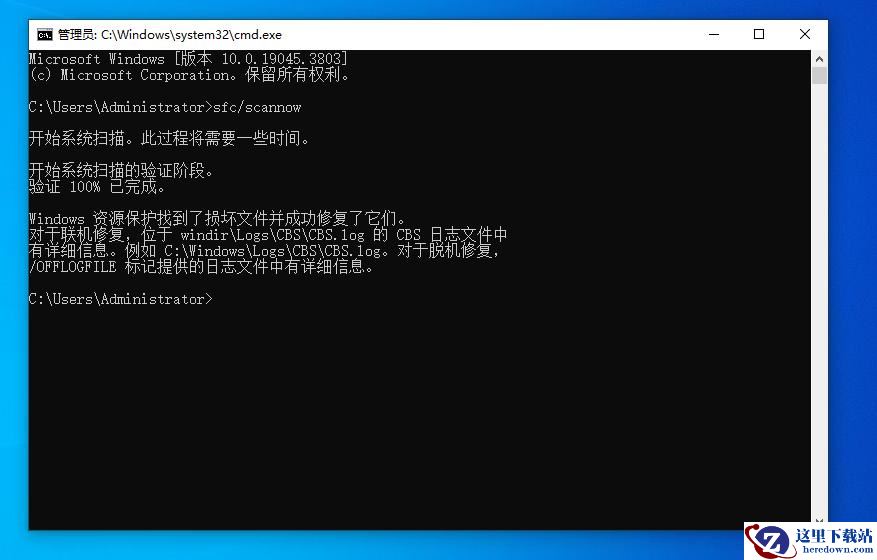The image size is (877, 560).
Task: Click the last C:\Users\Administrator> prompt line
Action: tap(120, 299)
